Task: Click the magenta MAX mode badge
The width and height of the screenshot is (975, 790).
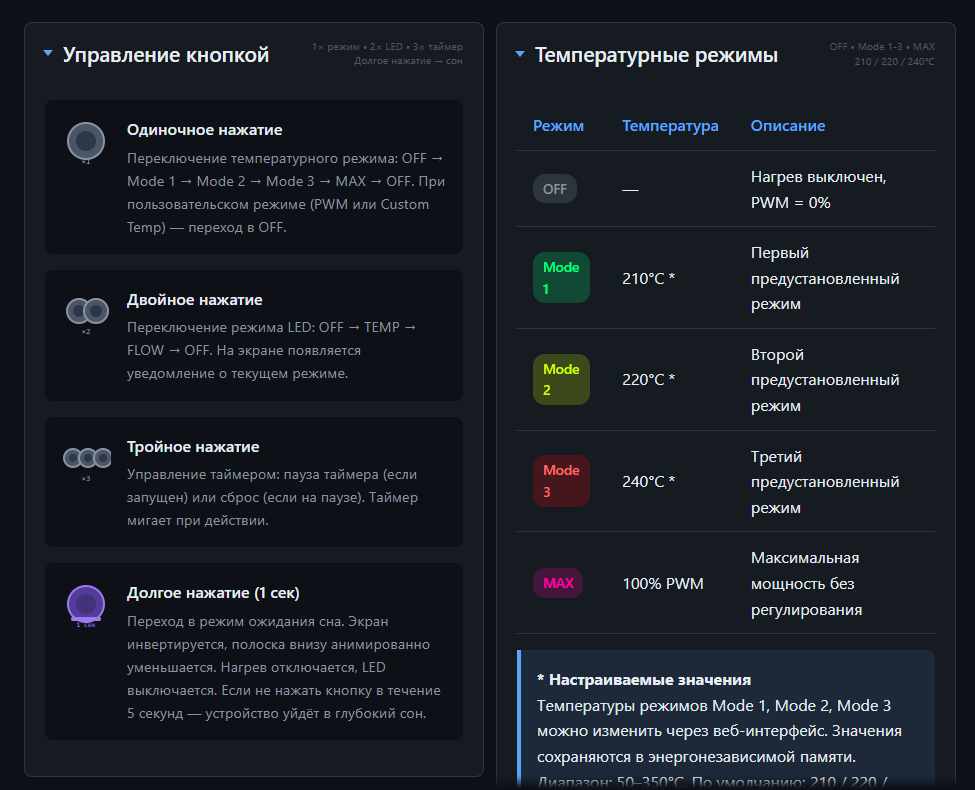Action: [558, 582]
